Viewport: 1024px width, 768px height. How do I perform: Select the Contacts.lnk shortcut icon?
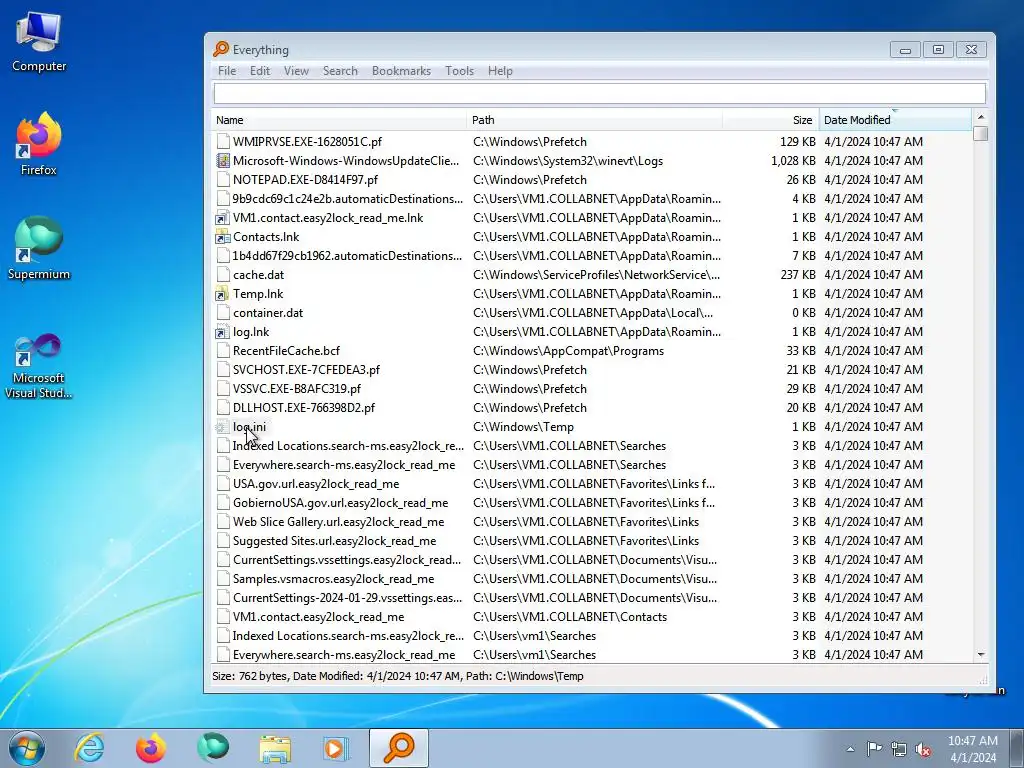(x=223, y=236)
